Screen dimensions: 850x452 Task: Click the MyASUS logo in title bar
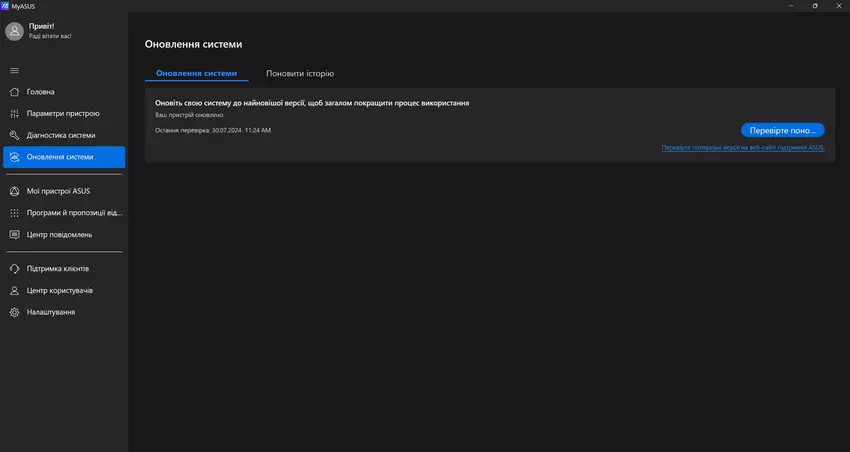tap(7, 6)
